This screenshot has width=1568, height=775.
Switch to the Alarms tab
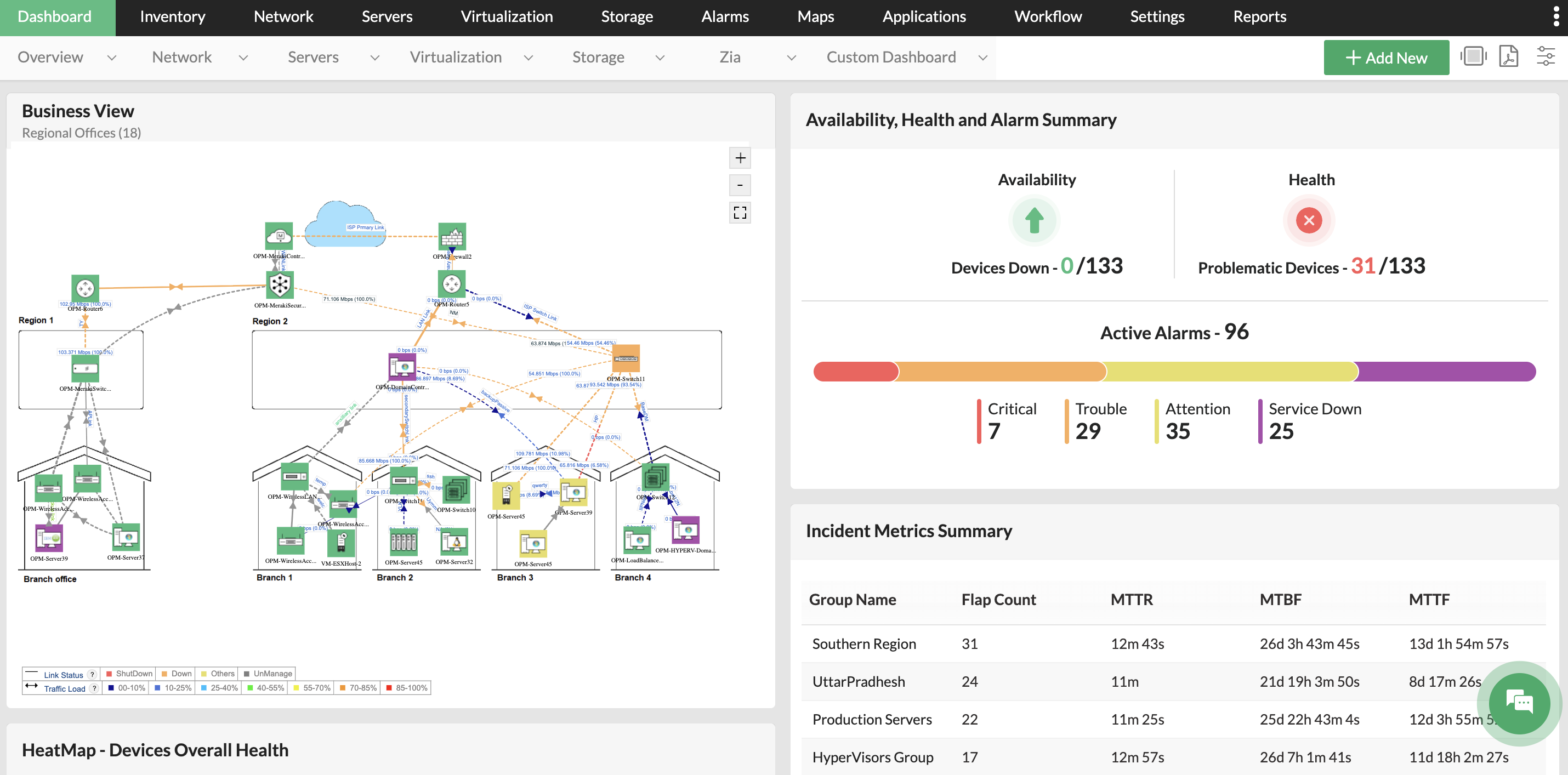click(x=725, y=16)
